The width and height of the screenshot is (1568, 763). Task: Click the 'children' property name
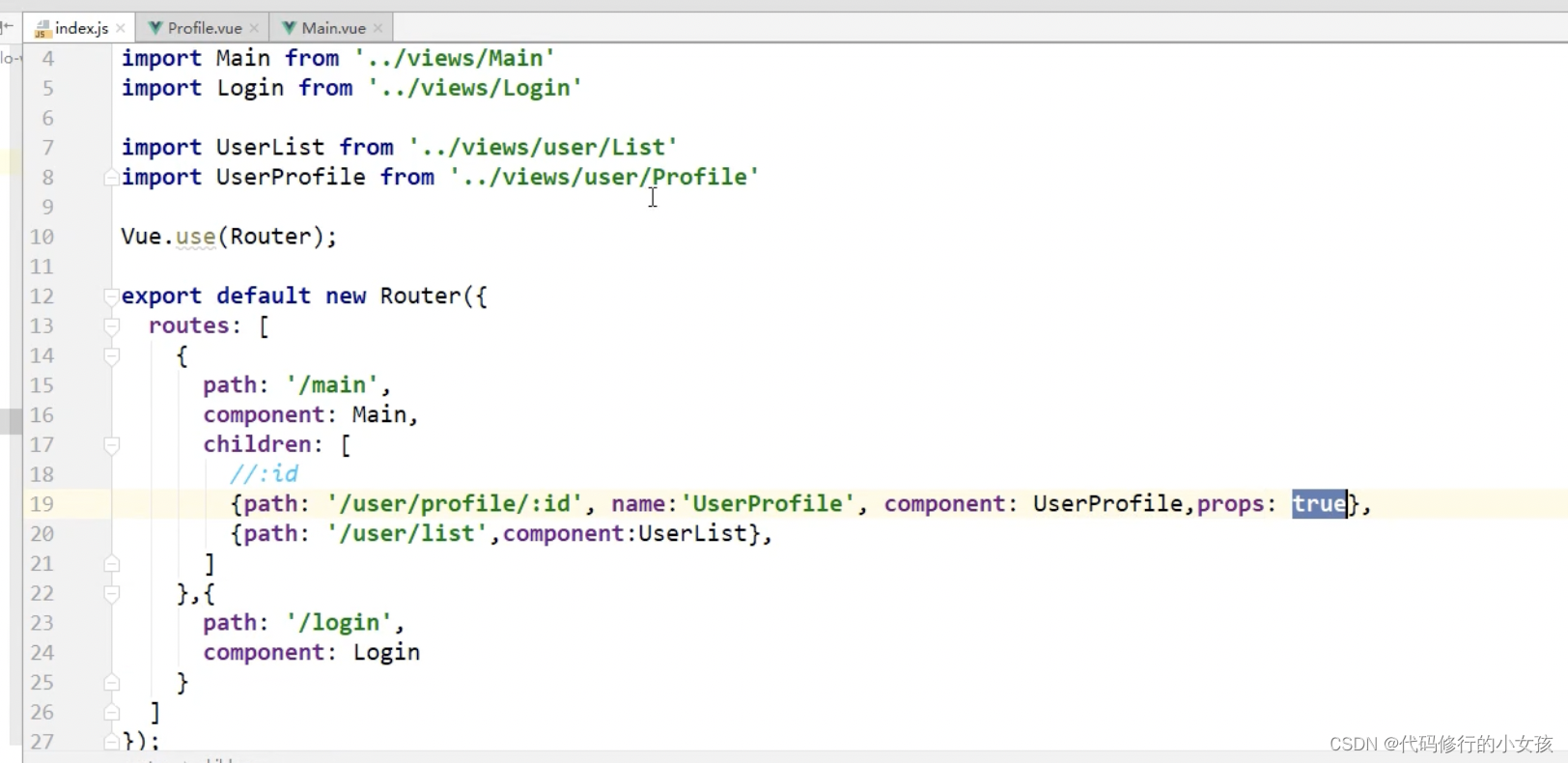click(257, 444)
